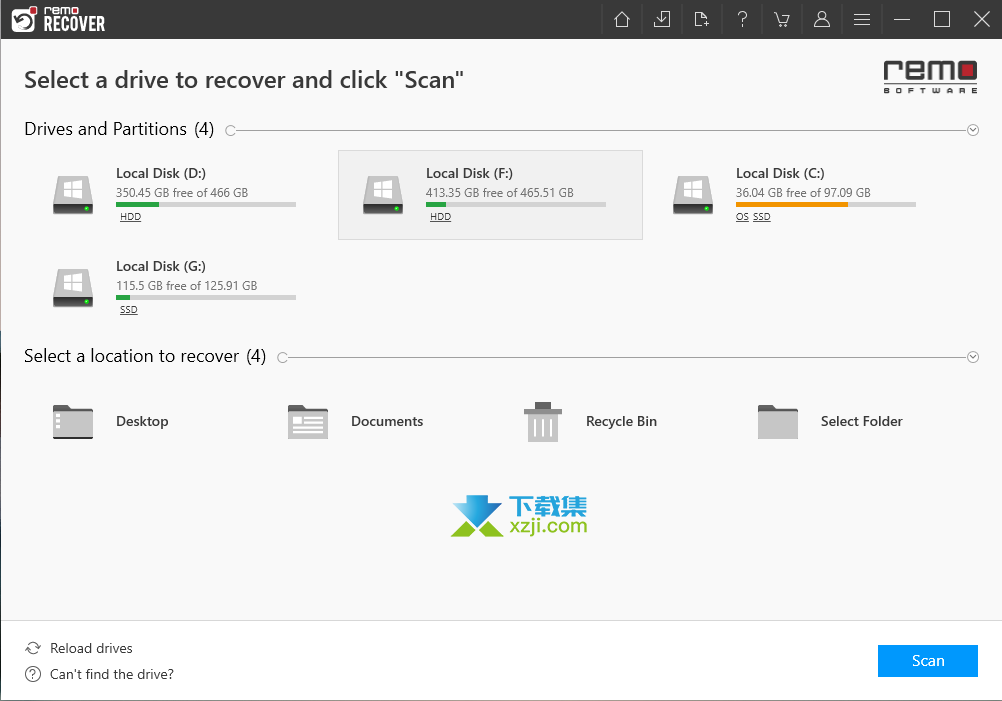1002x701 pixels.
Task: Click the Reload drives refresh icon
Action: tap(33, 648)
